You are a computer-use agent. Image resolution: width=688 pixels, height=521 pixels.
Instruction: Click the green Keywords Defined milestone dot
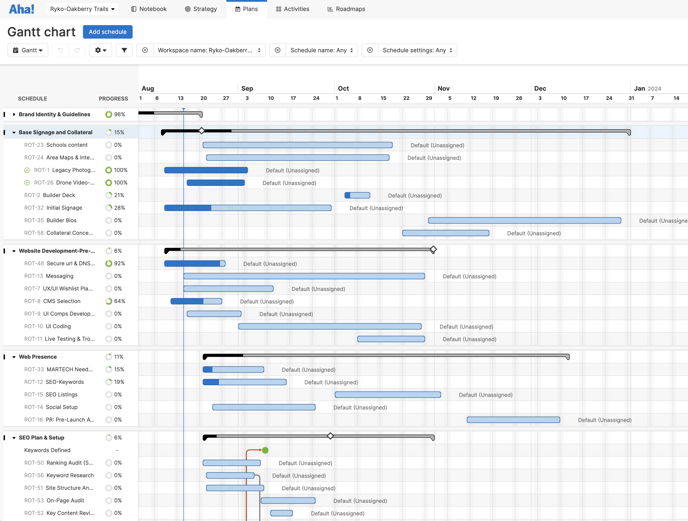(x=265, y=450)
